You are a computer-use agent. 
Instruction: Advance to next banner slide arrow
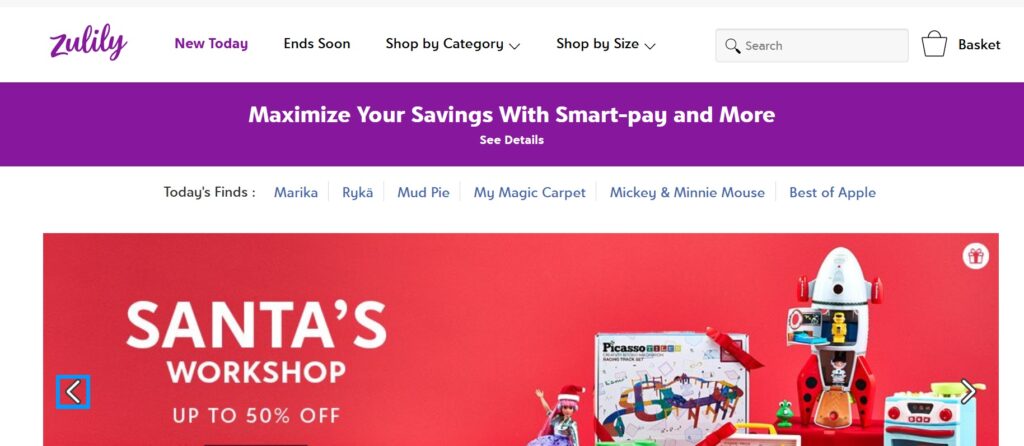click(968, 392)
